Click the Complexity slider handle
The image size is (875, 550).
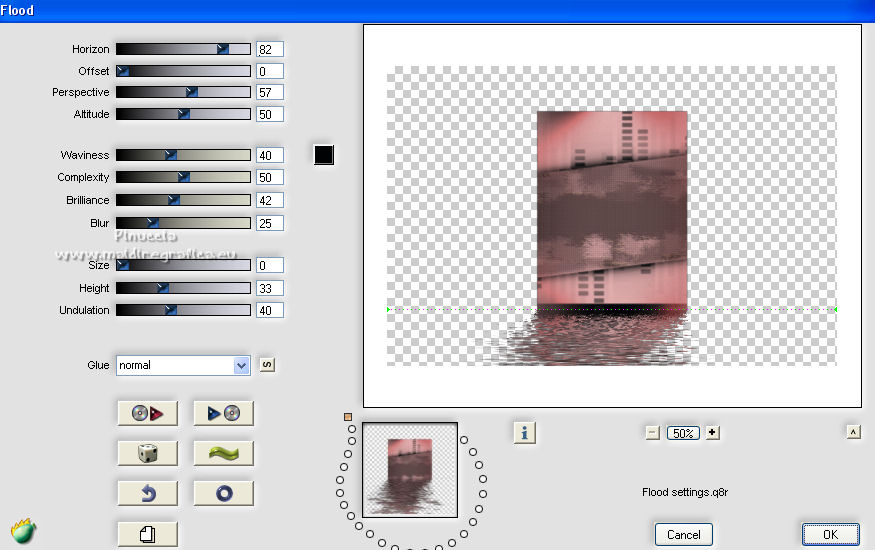click(184, 177)
